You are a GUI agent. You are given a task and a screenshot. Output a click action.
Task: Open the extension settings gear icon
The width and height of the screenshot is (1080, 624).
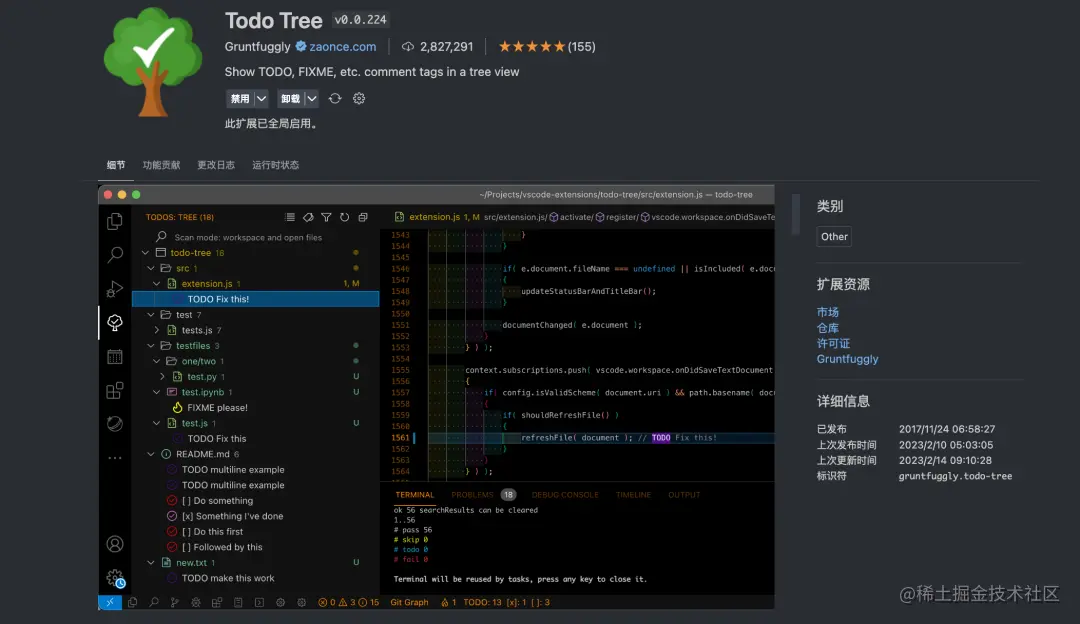(x=359, y=98)
